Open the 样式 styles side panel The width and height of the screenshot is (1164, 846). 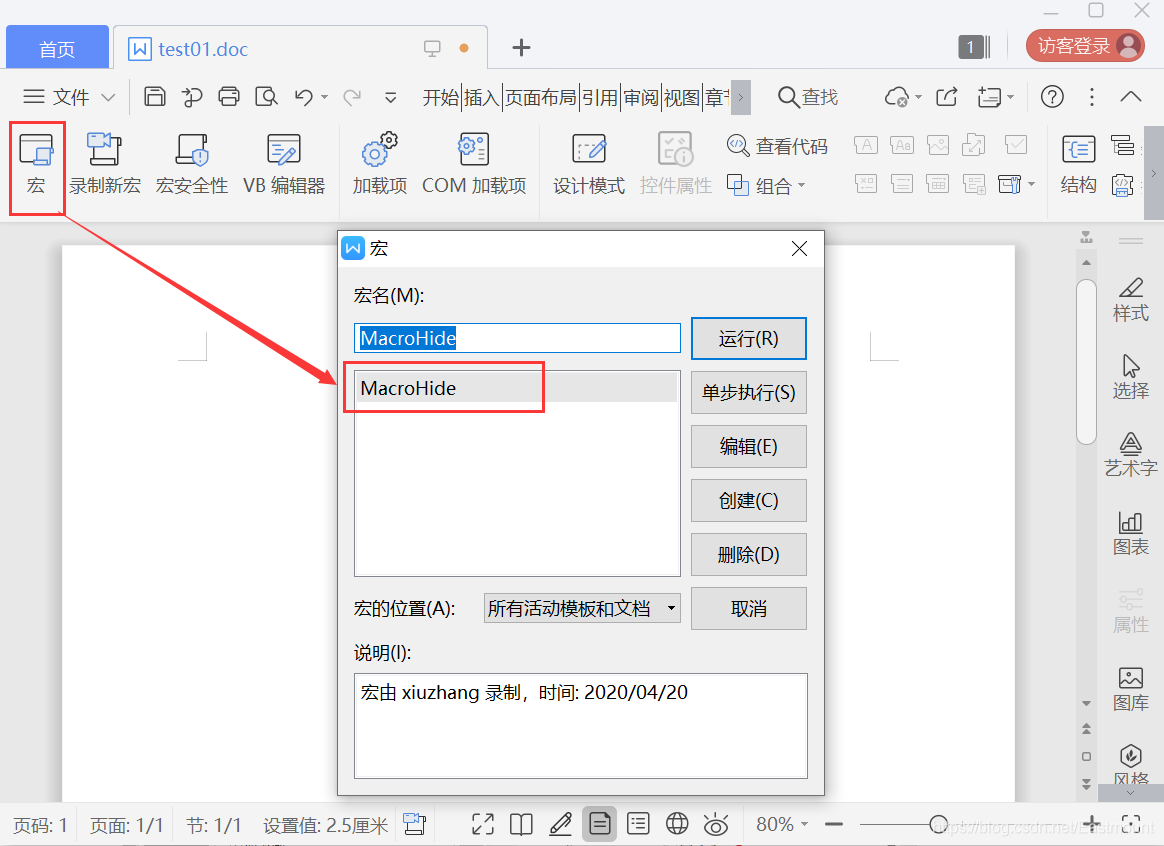click(1131, 300)
